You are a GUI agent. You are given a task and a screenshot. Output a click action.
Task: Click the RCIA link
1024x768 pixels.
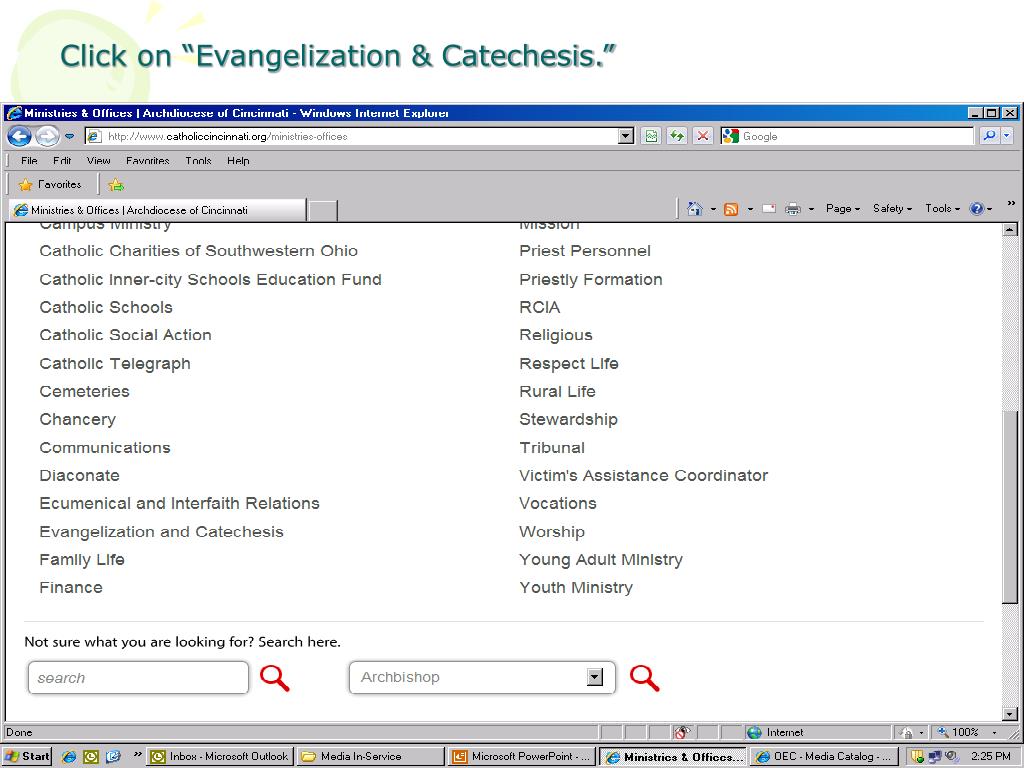(539, 308)
